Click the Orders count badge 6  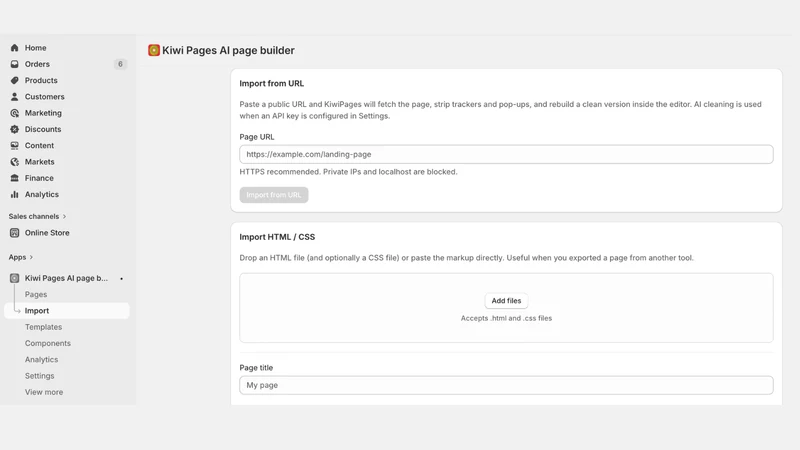pos(120,64)
